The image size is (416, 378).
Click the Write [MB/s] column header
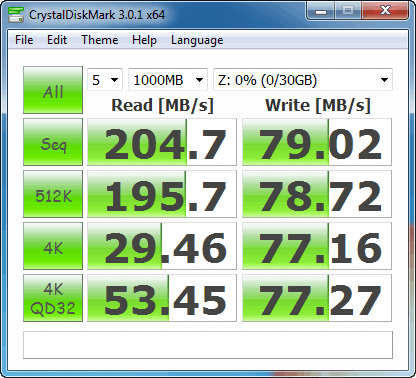318,105
